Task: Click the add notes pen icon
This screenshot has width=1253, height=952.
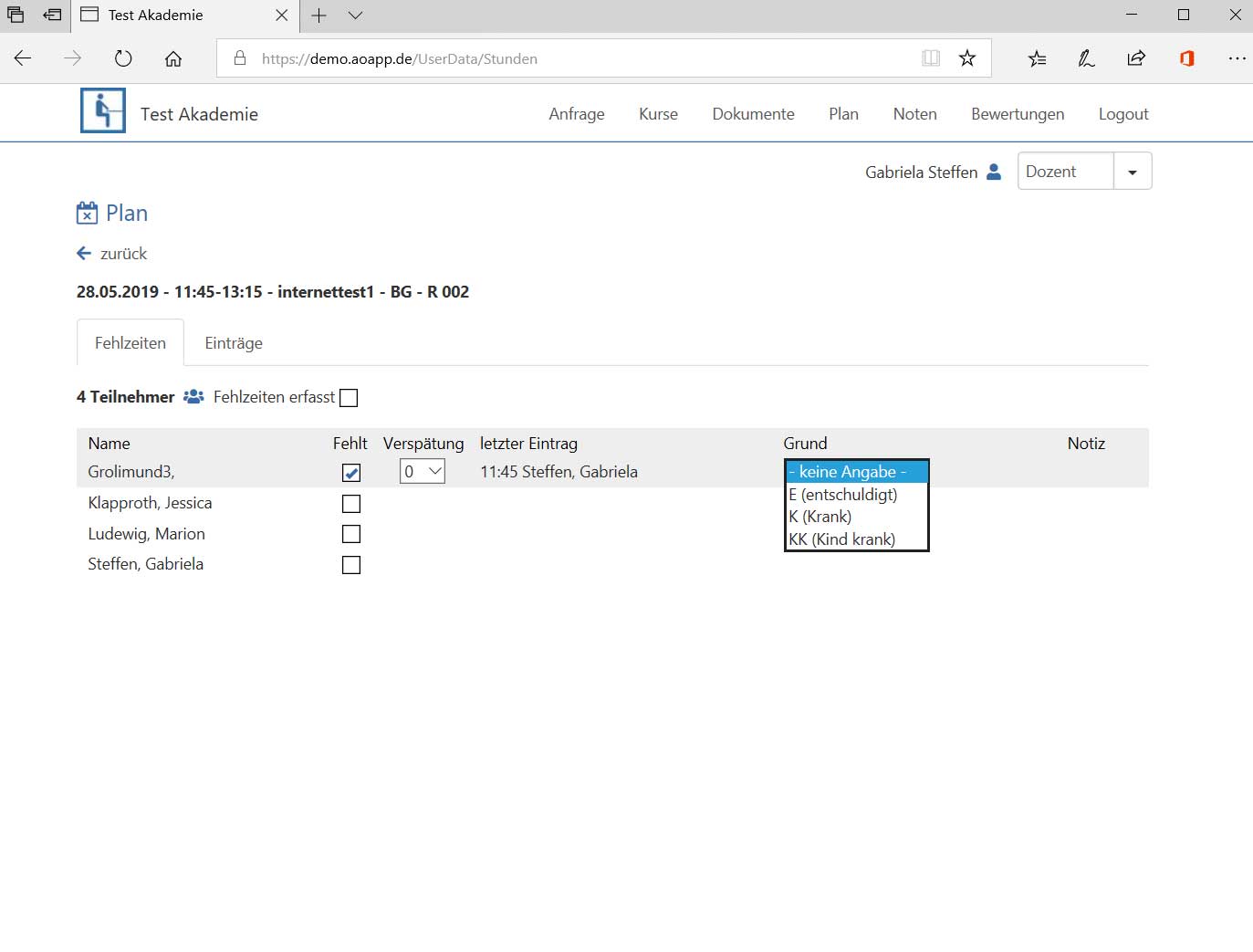Action: coord(1086,58)
